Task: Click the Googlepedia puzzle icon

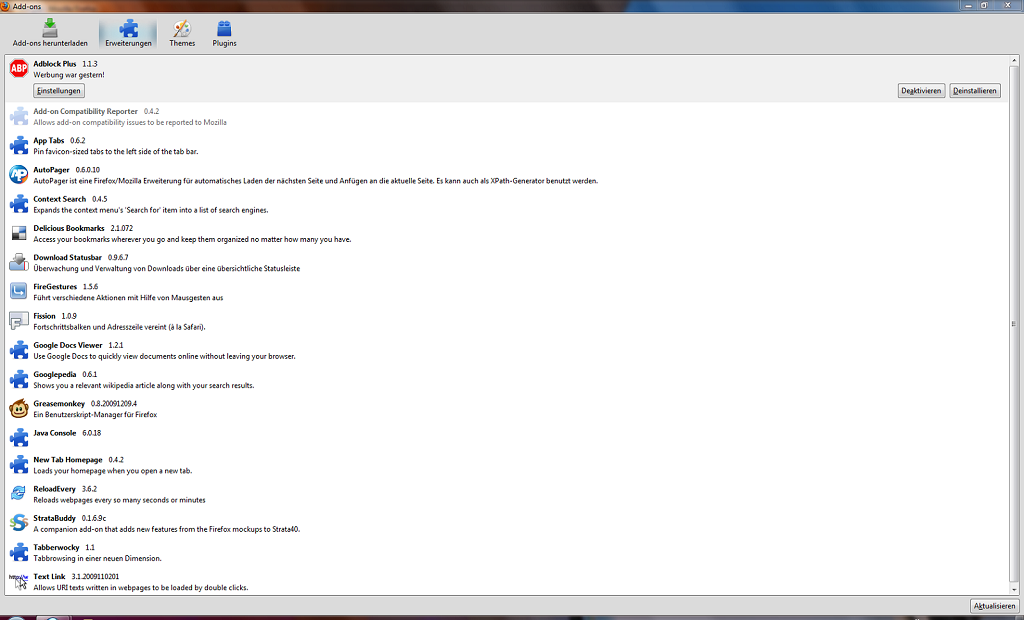Action: pos(19,379)
